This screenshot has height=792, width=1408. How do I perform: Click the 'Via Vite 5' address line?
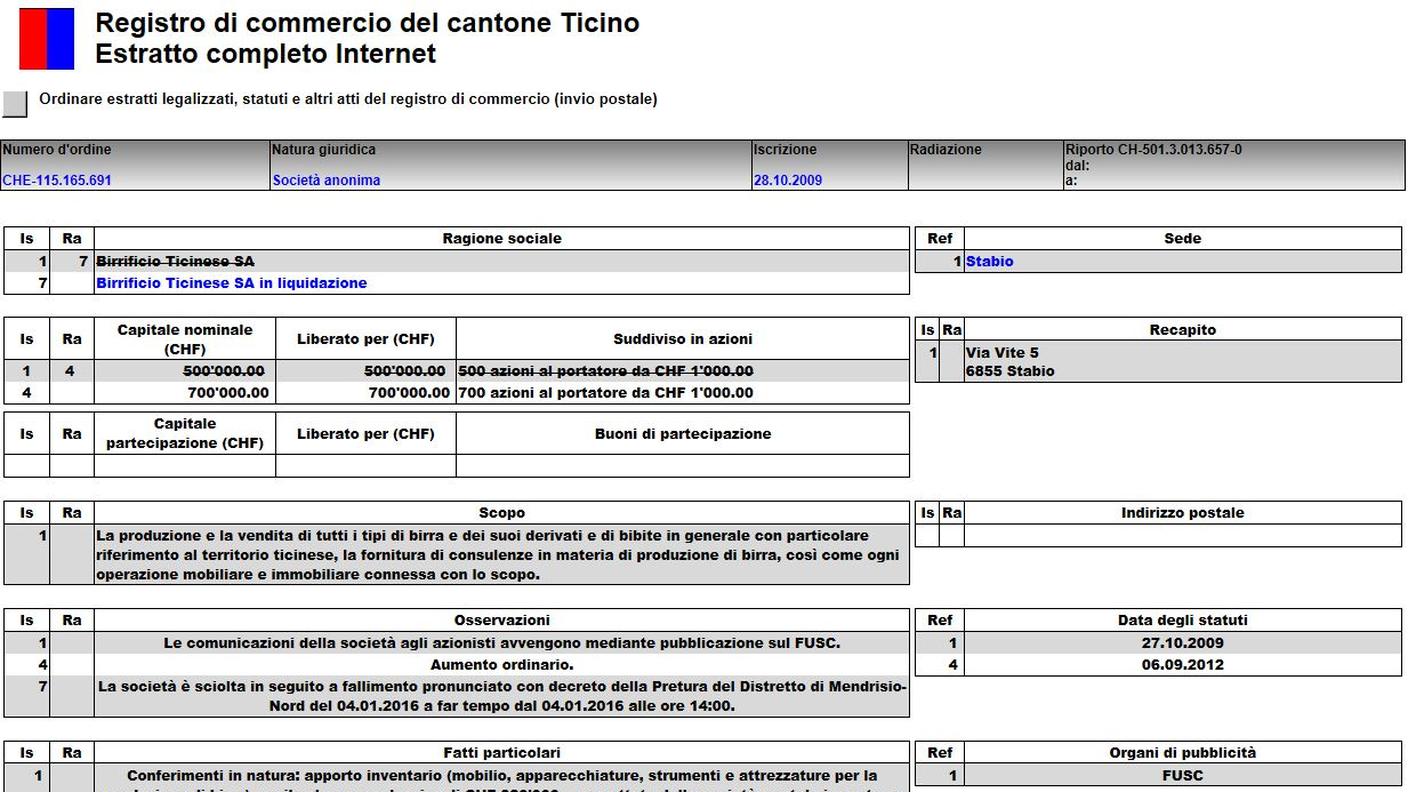click(x=1002, y=353)
